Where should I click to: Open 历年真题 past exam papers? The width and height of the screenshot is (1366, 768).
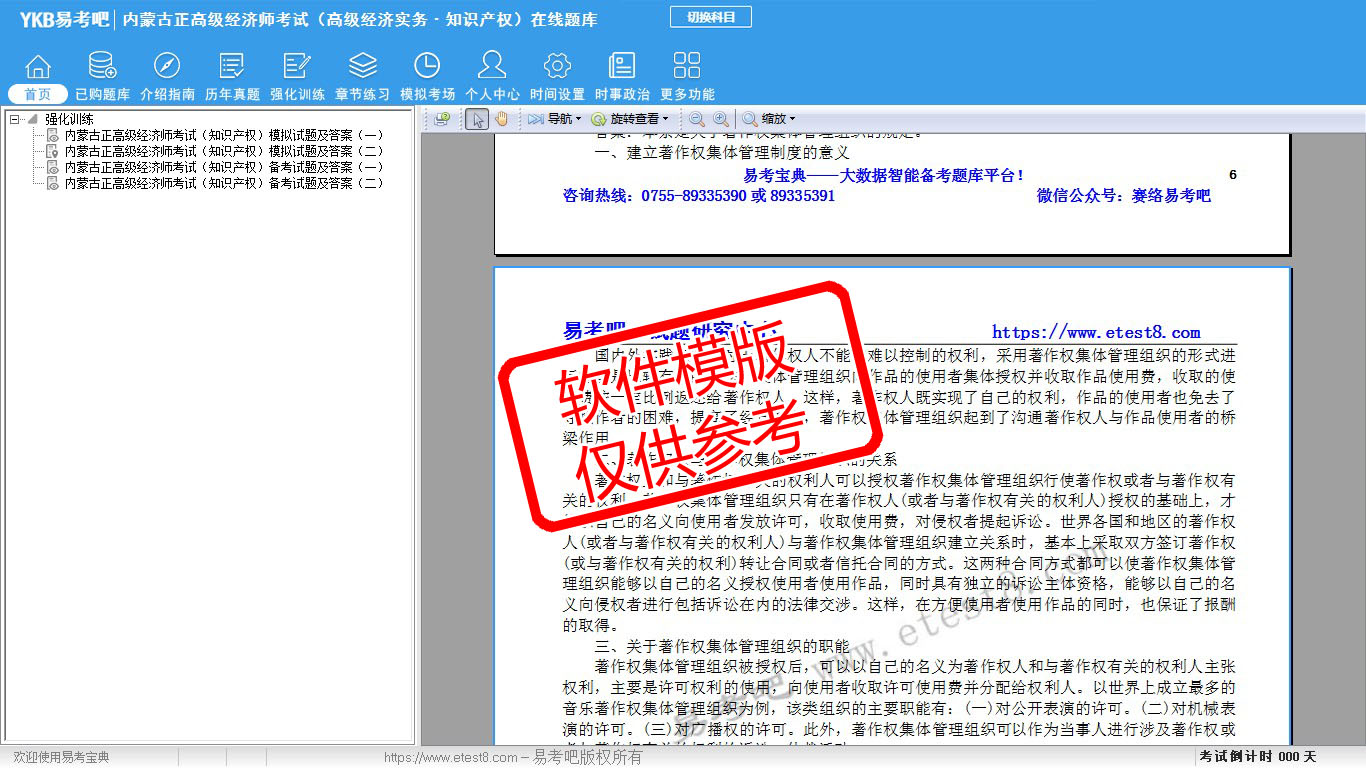(x=232, y=79)
